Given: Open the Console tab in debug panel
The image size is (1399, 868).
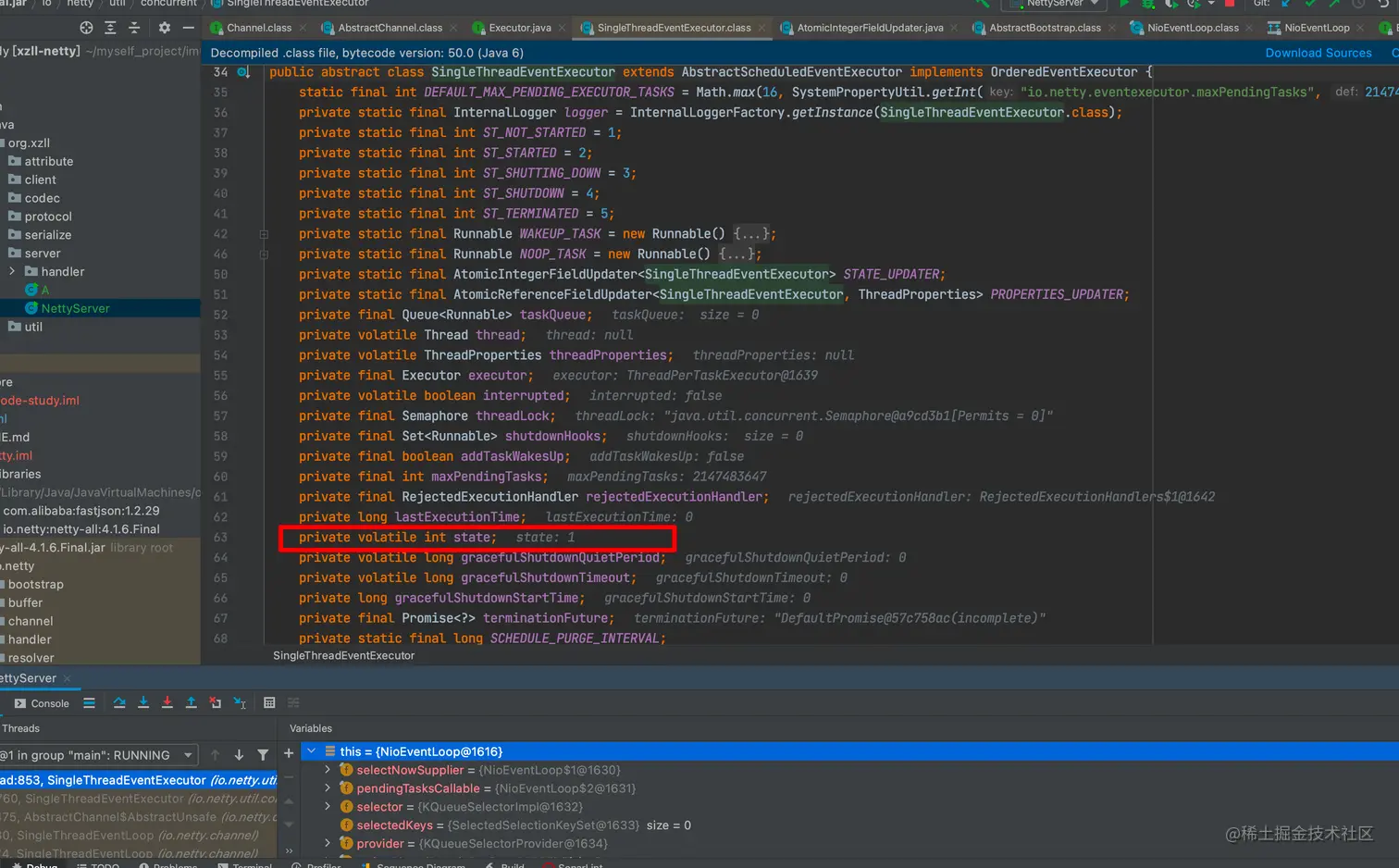Looking at the screenshot, I should [42, 703].
